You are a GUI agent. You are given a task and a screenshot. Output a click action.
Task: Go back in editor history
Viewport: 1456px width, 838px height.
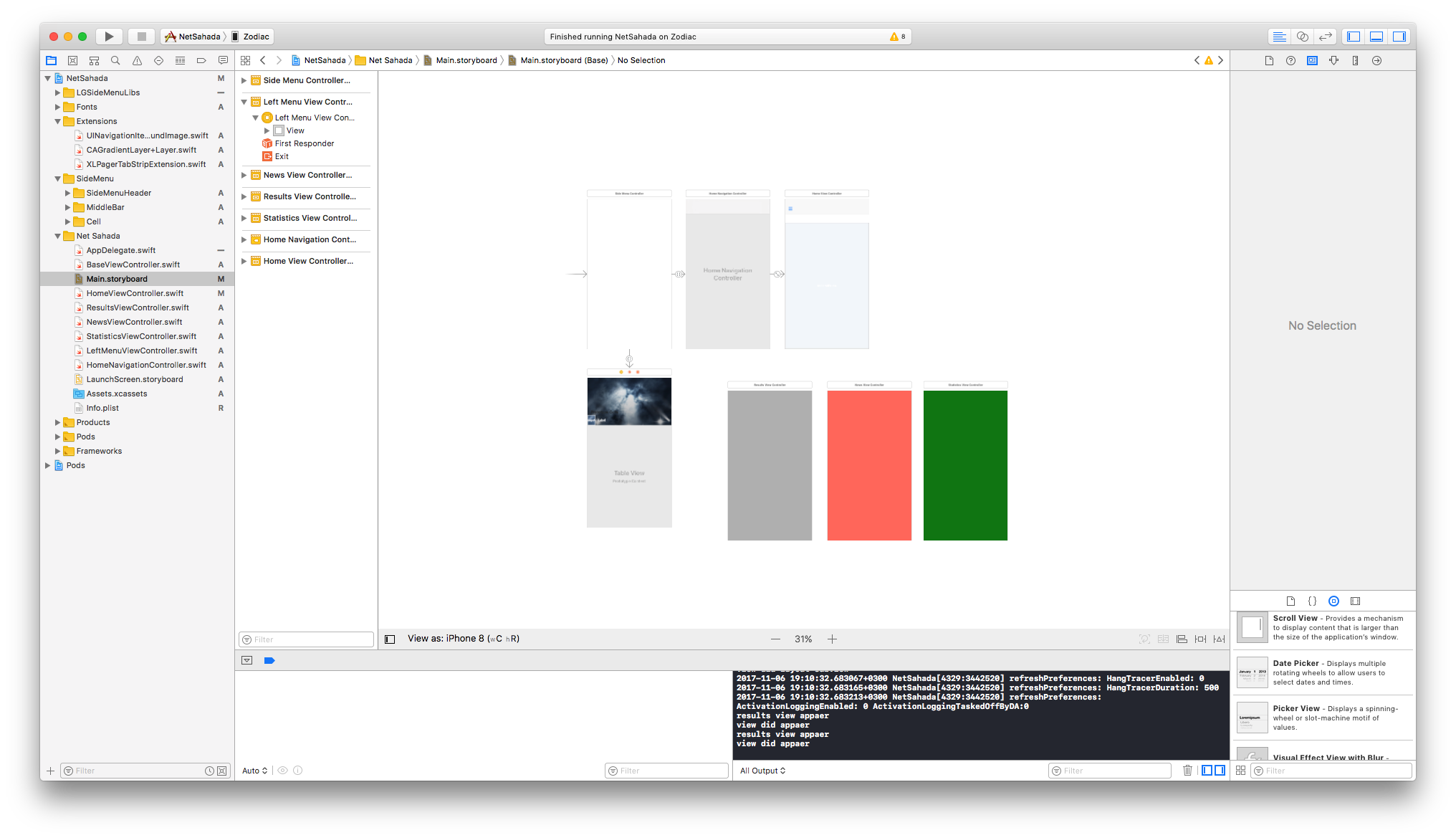point(263,61)
